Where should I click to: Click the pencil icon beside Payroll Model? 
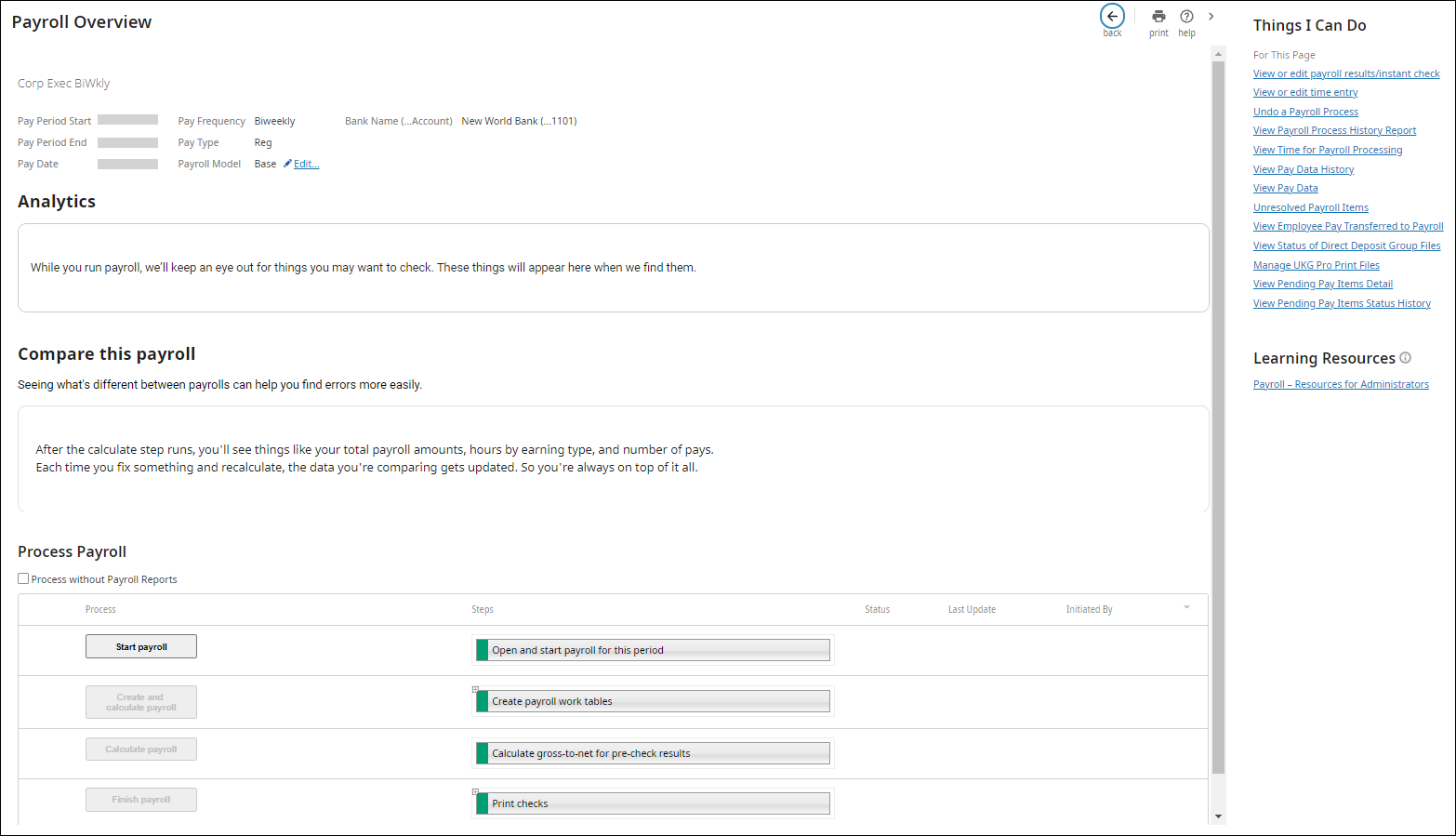click(287, 164)
